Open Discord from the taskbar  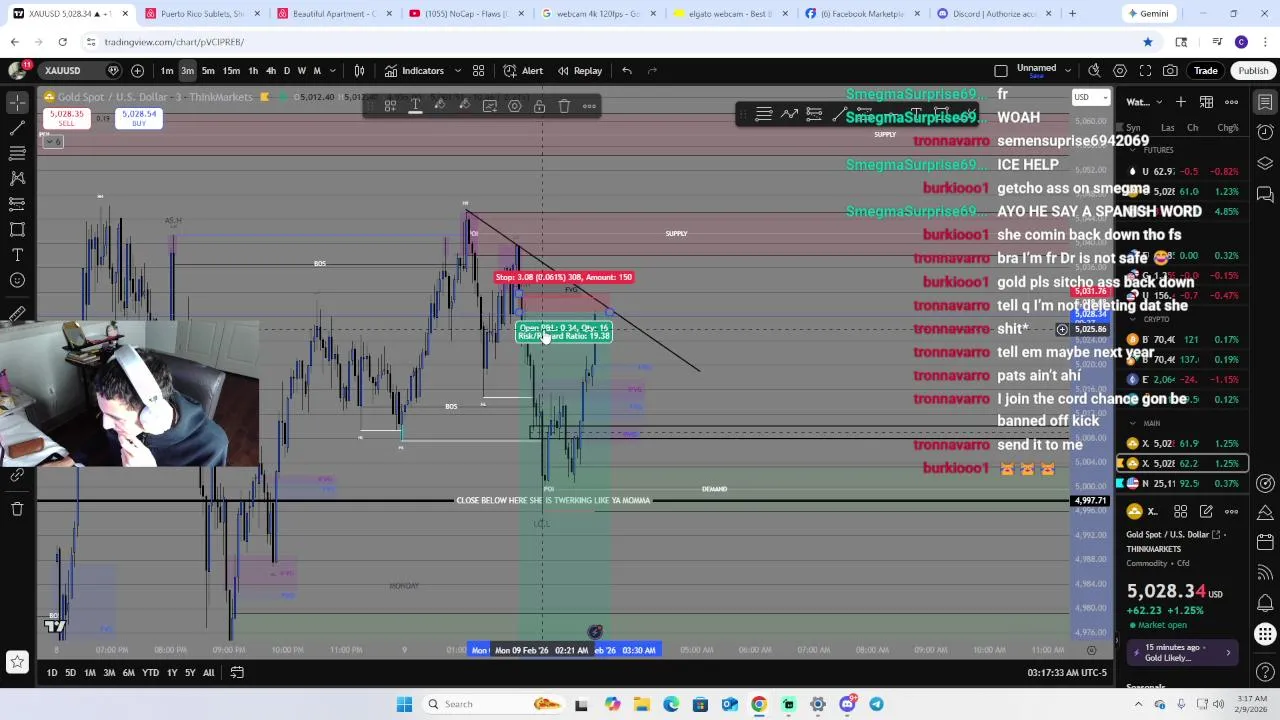click(x=847, y=704)
